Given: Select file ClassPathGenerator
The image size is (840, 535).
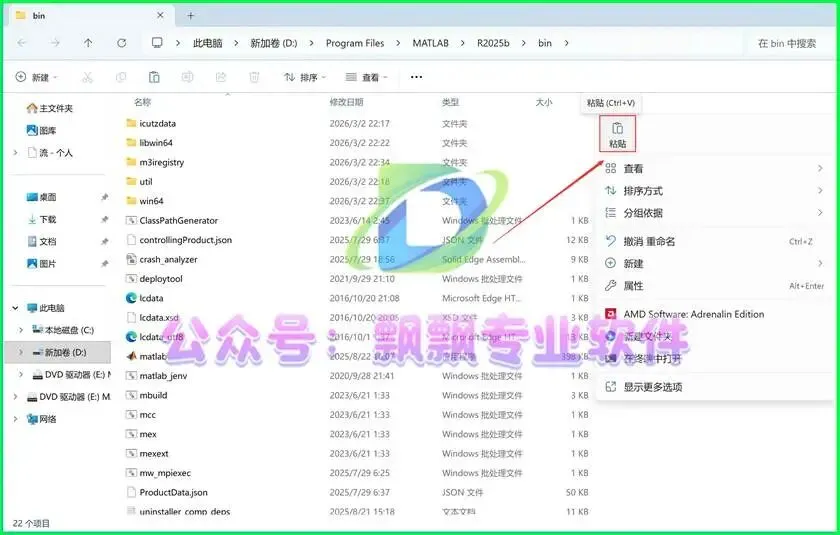Looking at the screenshot, I should (x=178, y=220).
